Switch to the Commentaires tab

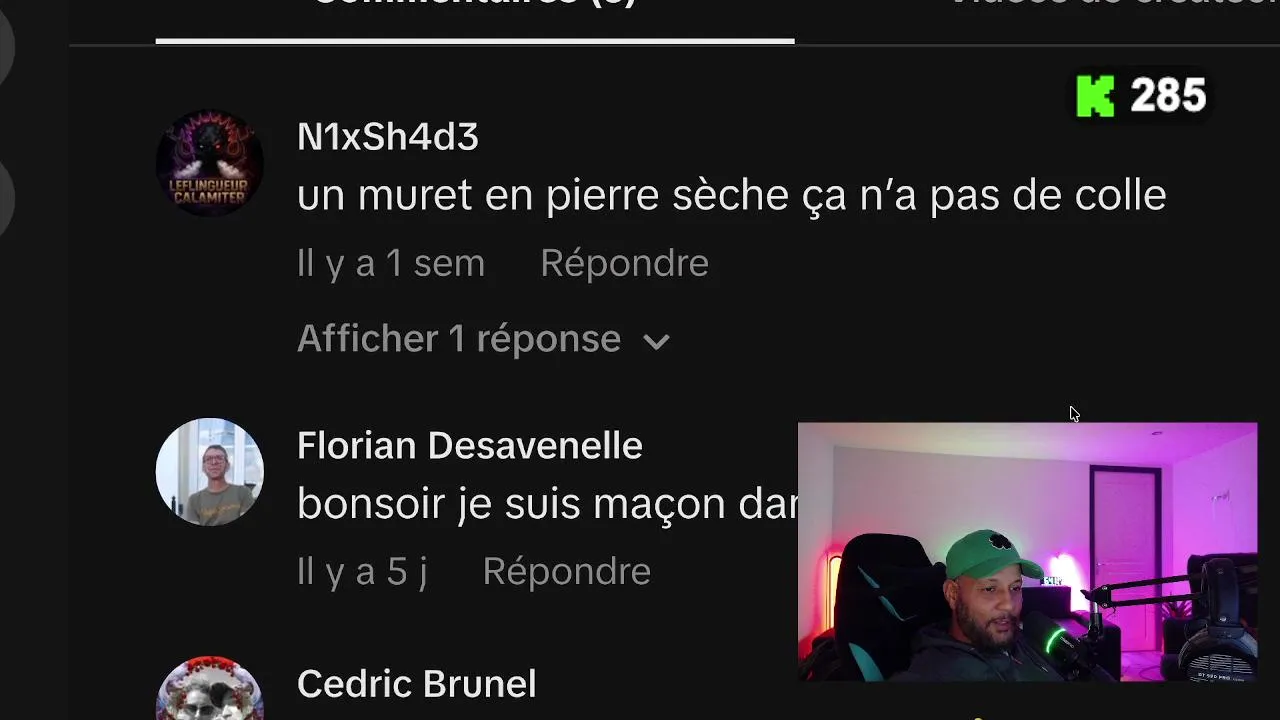[475, 5]
